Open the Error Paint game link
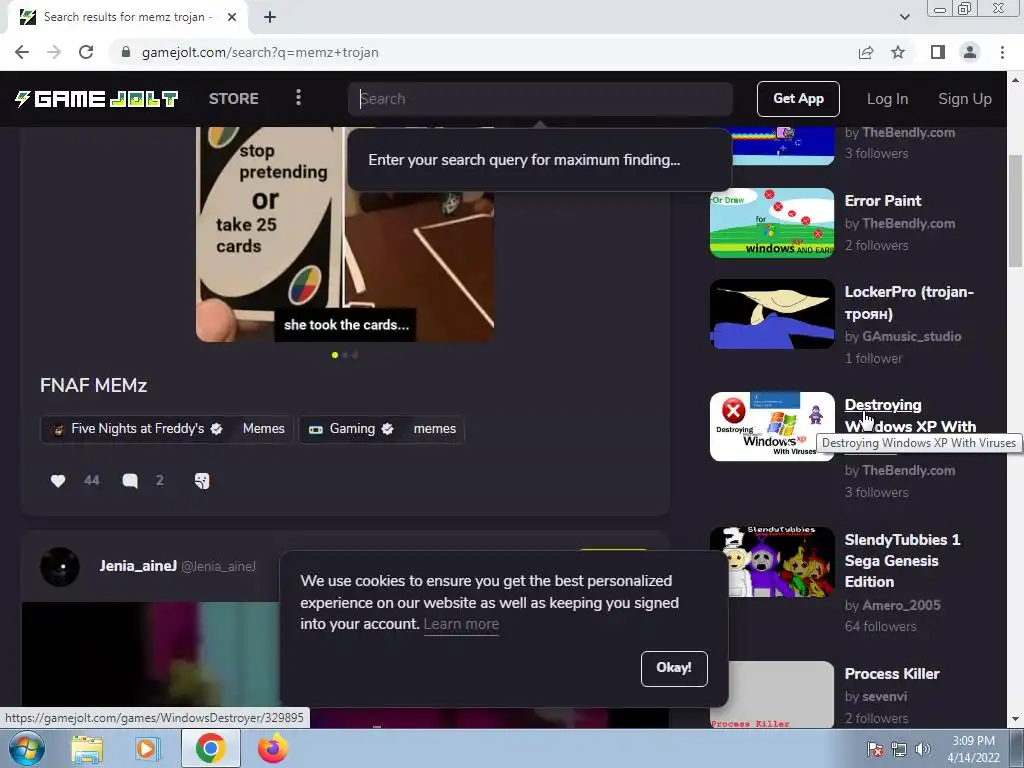 (x=883, y=200)
